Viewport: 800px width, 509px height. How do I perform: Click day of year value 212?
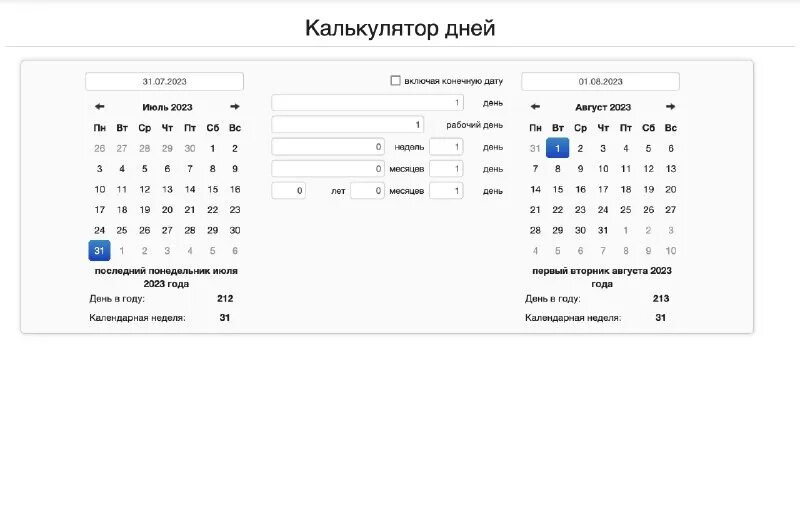coord(225,298)
